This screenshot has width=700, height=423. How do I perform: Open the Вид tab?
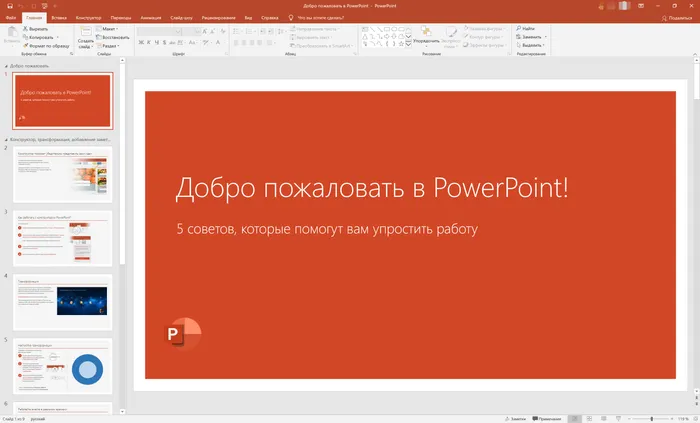click(x=248, y=18)
